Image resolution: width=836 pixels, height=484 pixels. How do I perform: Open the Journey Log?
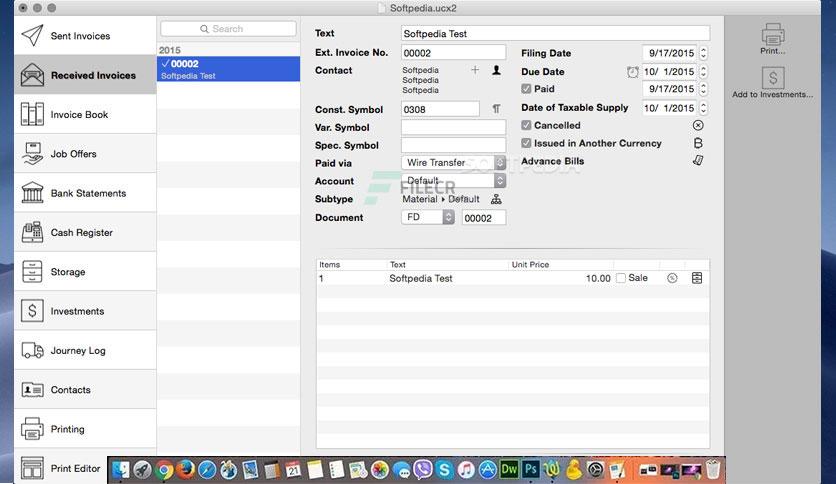pos(85,350)
